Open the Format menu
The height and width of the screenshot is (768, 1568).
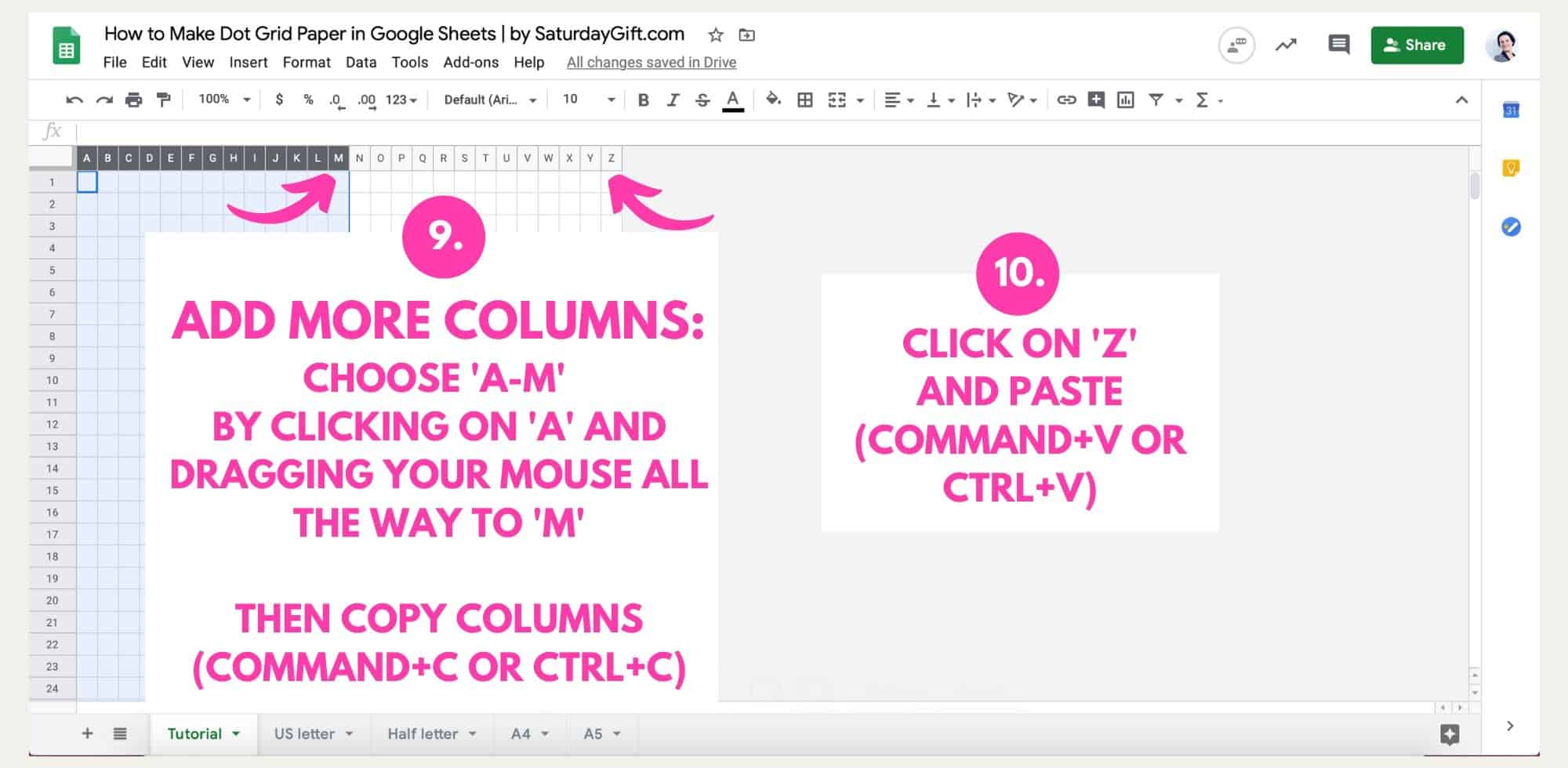(307, 63)
